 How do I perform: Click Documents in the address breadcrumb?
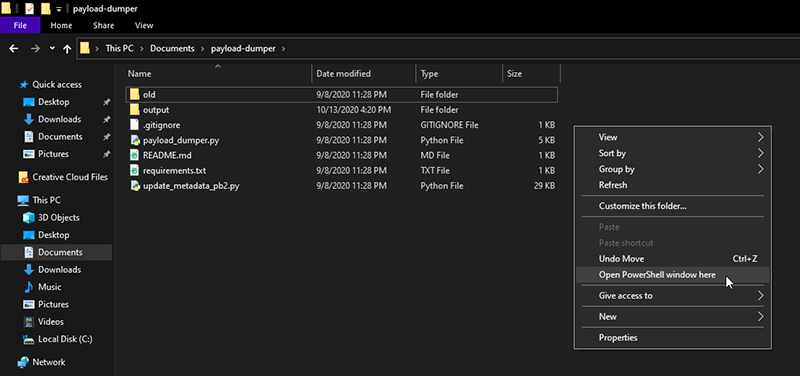(172, 48)
